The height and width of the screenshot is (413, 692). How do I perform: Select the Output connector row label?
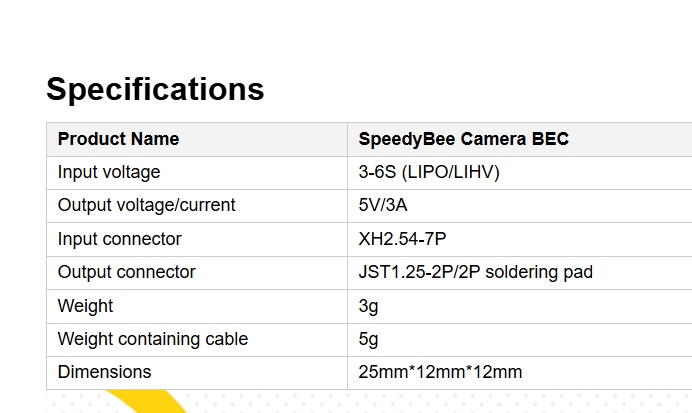(x=126, y=272)
